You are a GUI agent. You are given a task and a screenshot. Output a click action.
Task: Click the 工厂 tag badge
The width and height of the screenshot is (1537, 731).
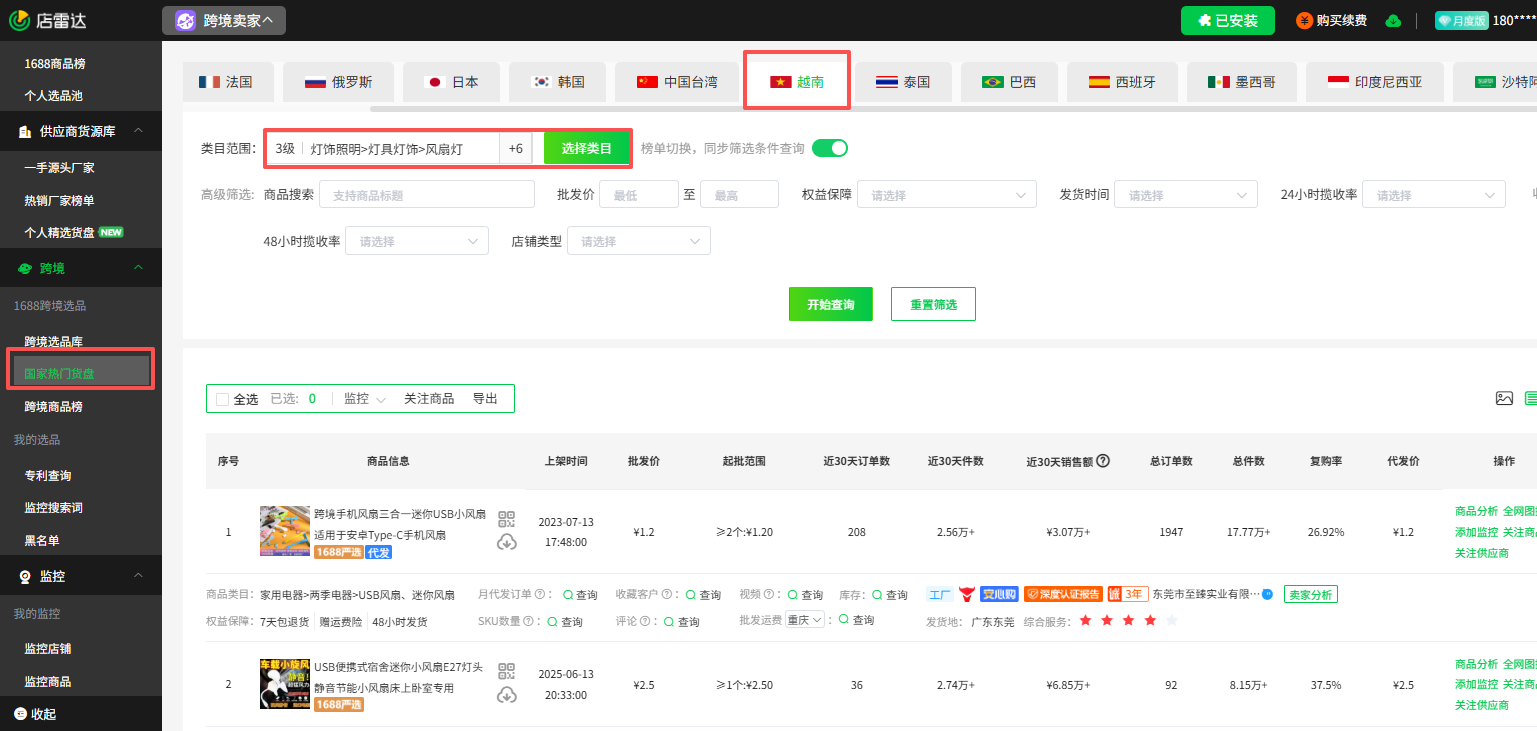(x=940, y=594)
